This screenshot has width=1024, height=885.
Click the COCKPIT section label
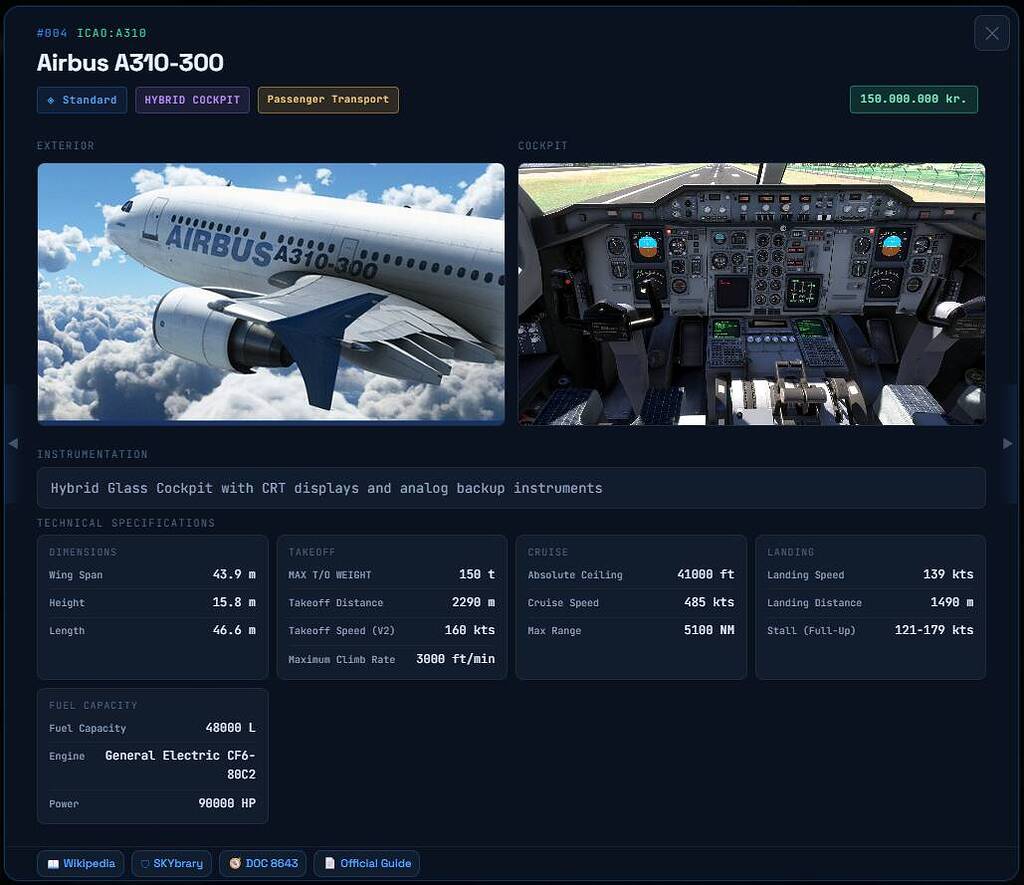[543, 146]
